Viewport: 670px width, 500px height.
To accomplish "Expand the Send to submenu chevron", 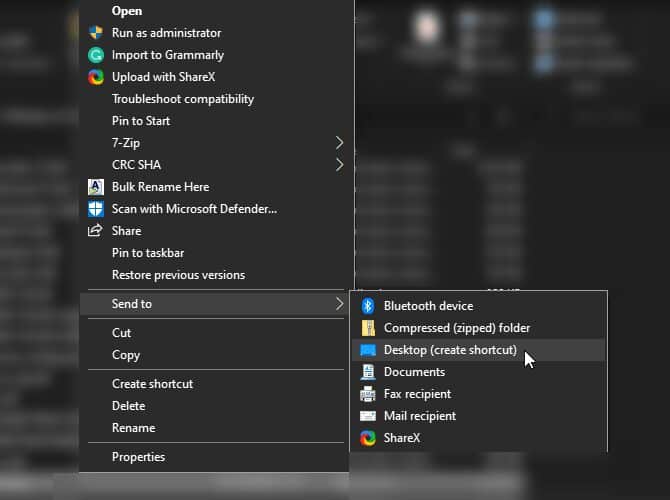I will coord(339,304).
